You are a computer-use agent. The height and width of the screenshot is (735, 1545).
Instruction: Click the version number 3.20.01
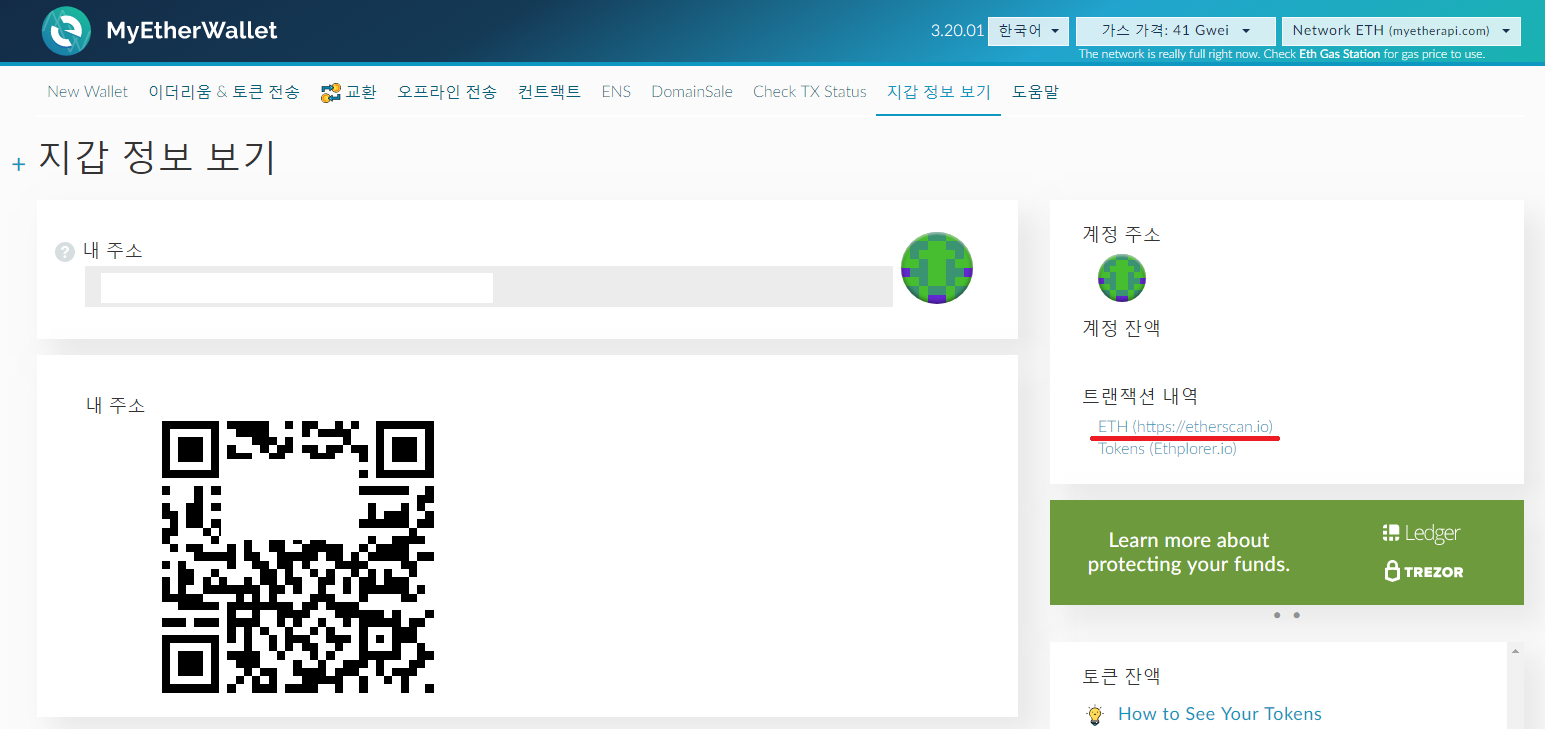(x=957, y=31)
